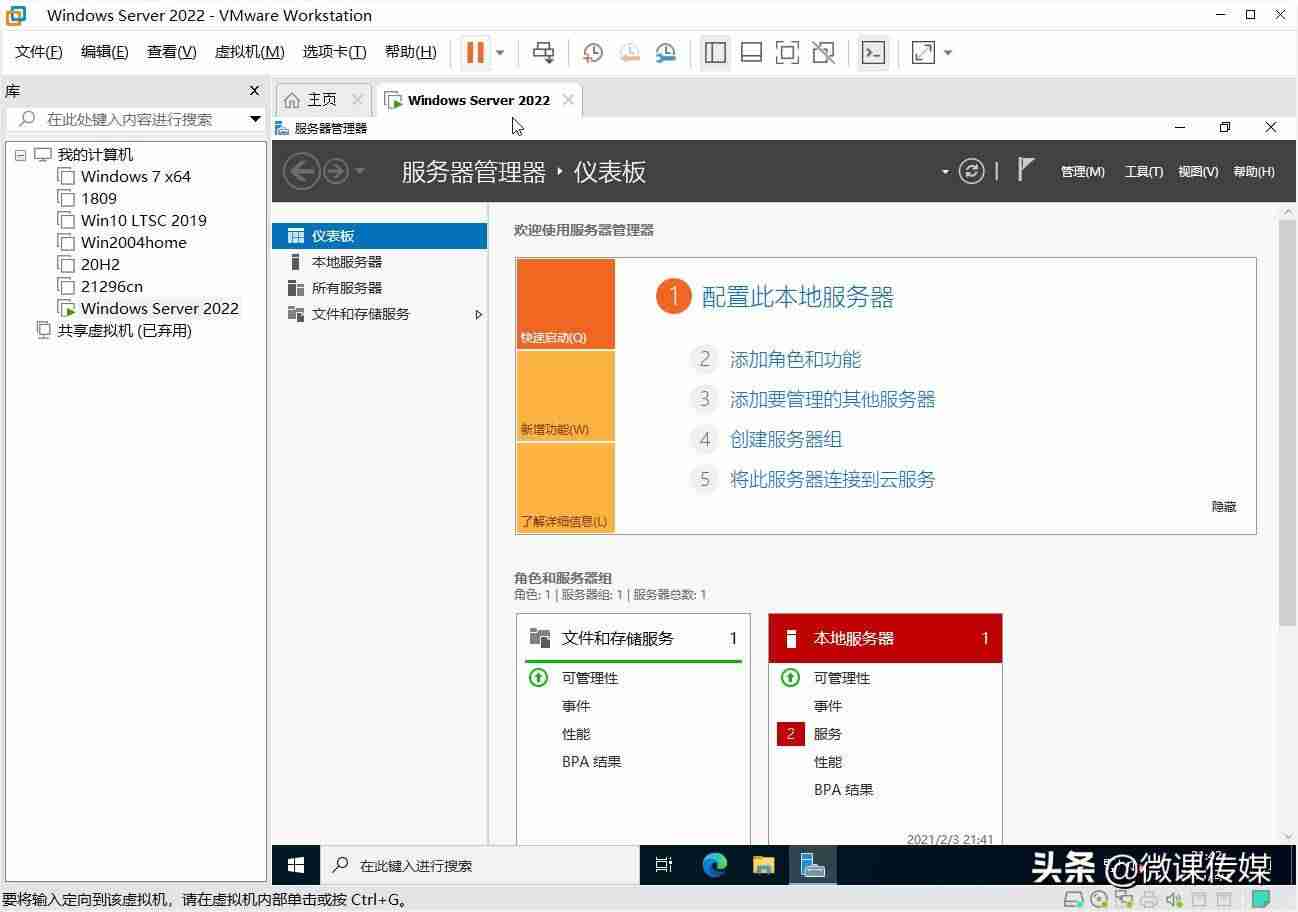Open Microsoft Edge from the taskbar
This screenshot has width=1298, height=912.
click(x=714, y=865)
